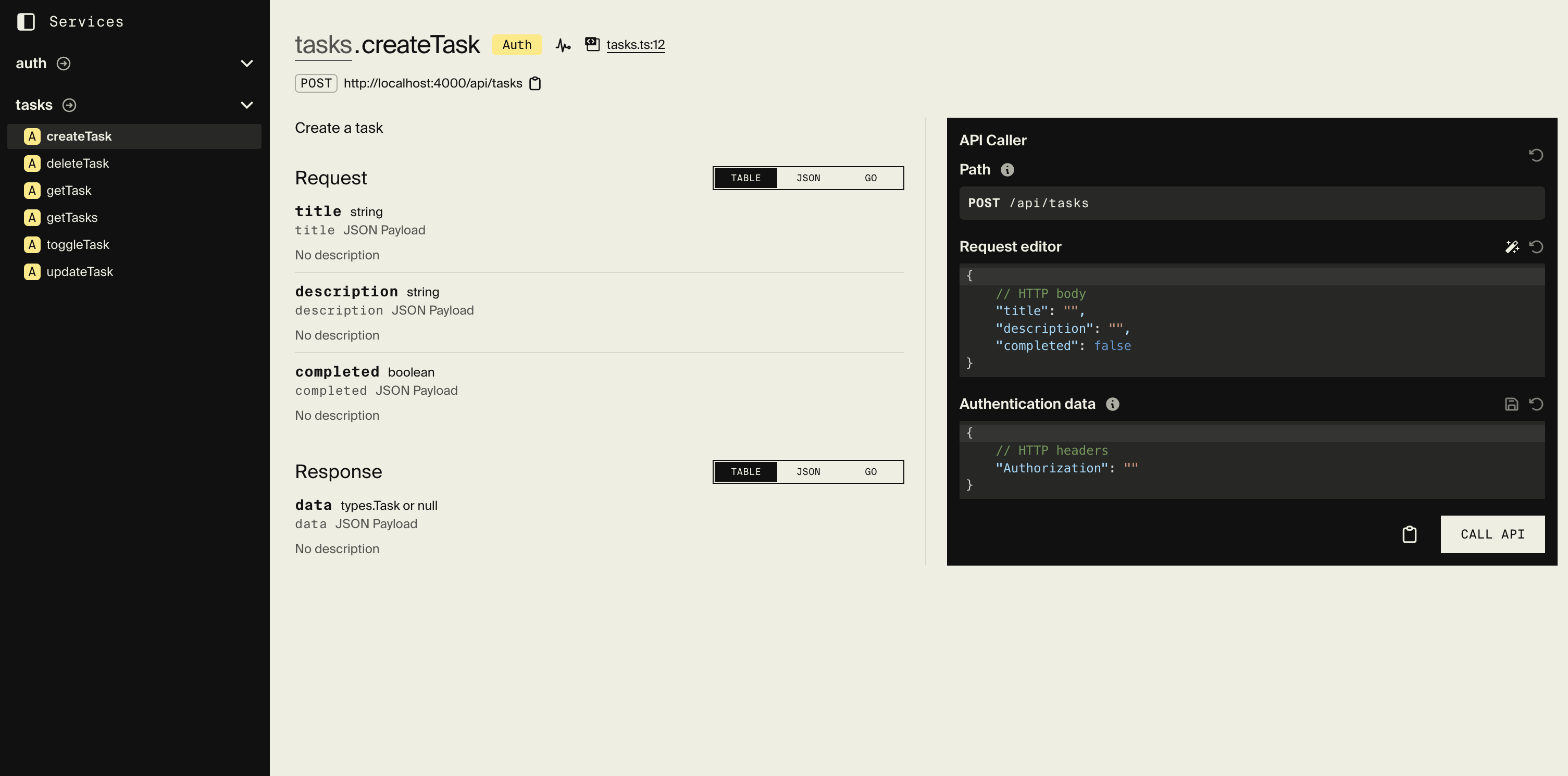
Task: Toggle the sidebar panel icon beside Services
Action: [x=26, y=22]
